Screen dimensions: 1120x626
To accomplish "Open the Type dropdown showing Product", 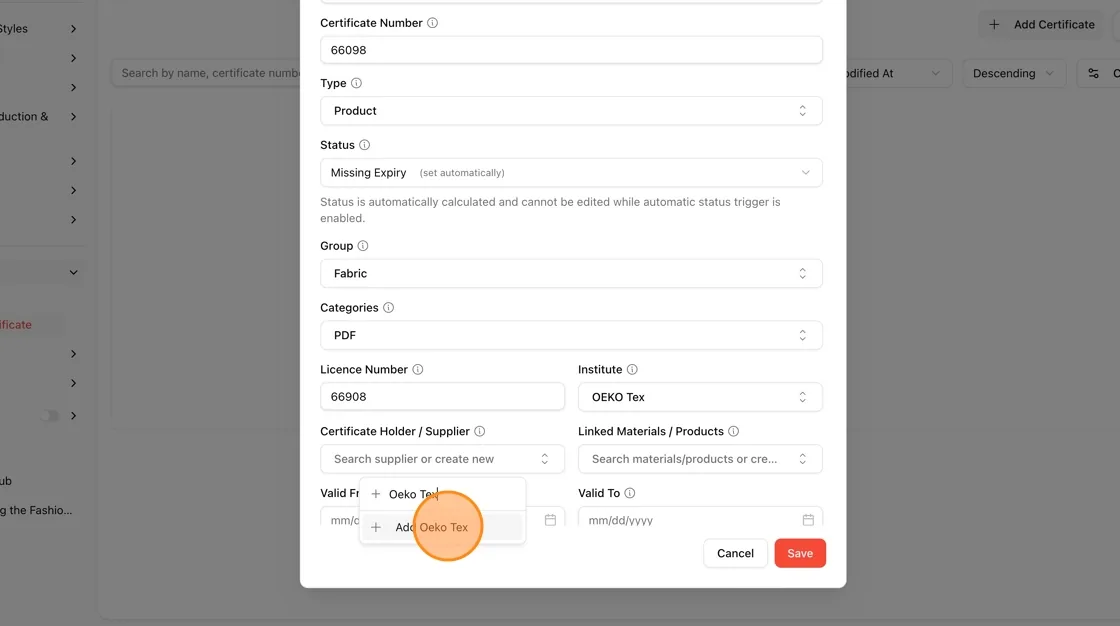I will point(571,111).
